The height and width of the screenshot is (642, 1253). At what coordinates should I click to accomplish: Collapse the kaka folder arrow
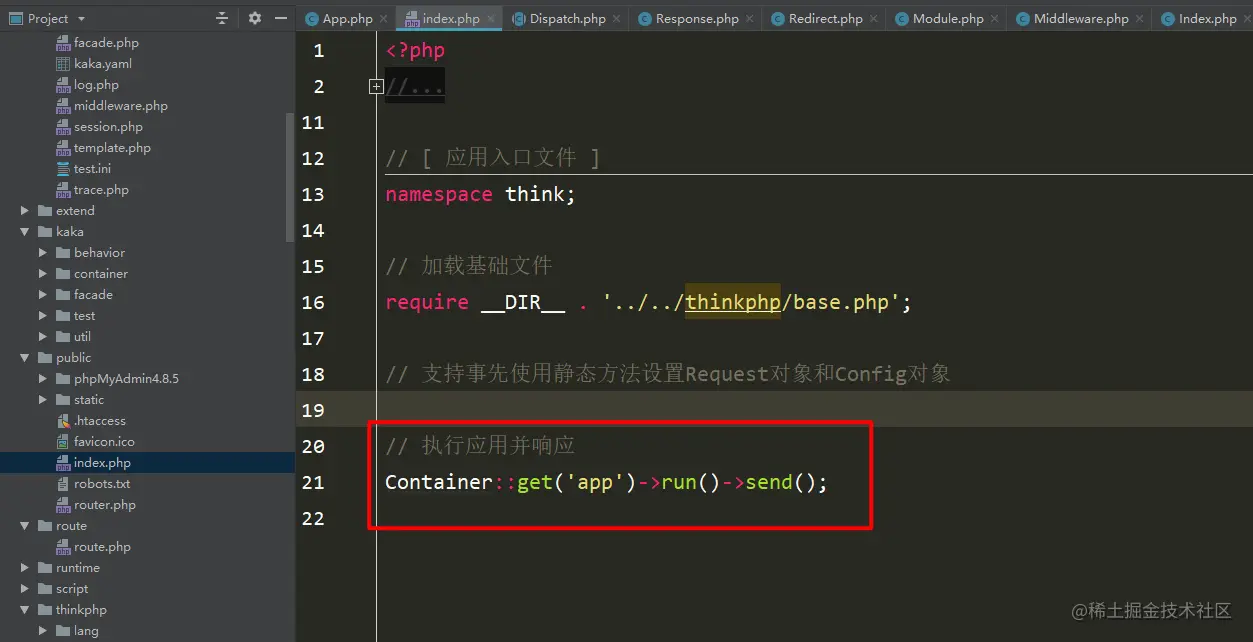25,232
